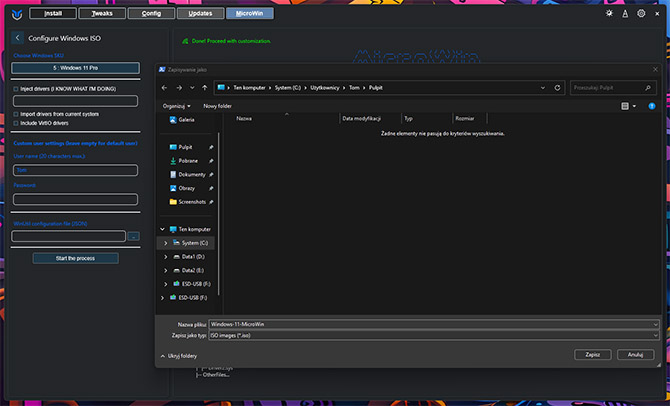Sort by Nazwa column header
670x406 pixels.
tap(244, 118)
